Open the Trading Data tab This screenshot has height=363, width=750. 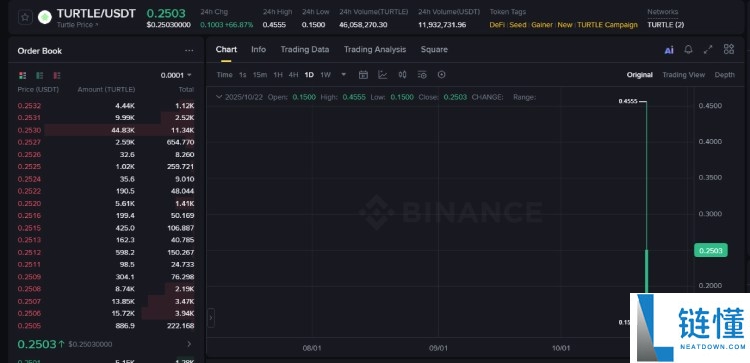305,49
